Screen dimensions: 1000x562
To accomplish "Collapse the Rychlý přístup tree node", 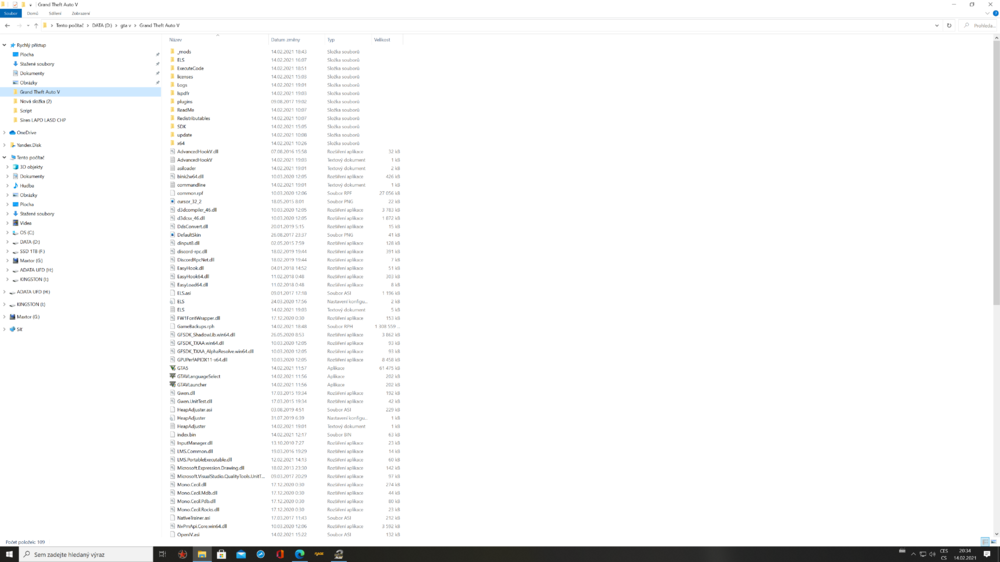I will coord(4,45).
